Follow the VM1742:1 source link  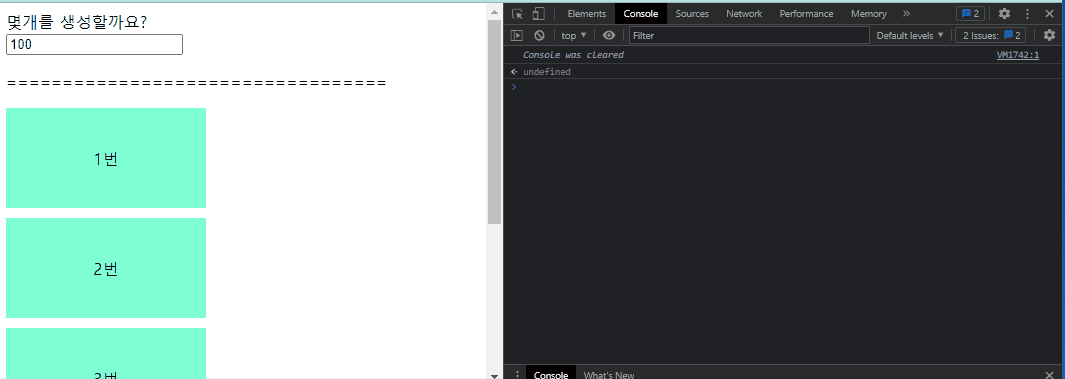pyautogui.click(x=1017, y=55)
